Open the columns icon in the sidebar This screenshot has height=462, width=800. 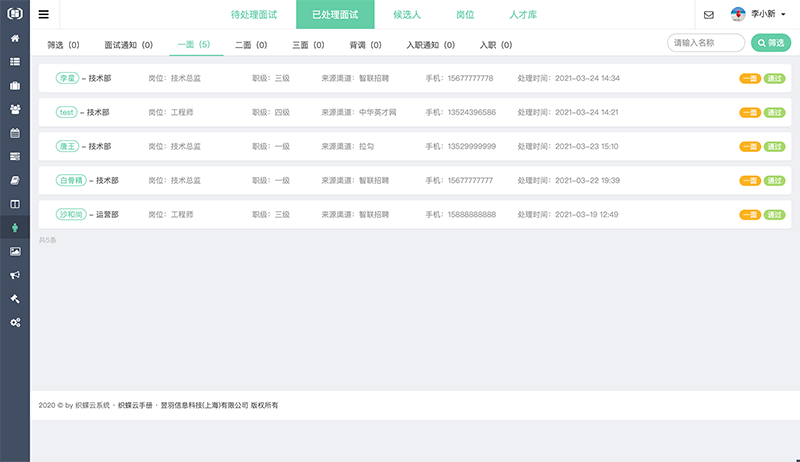click(15, 204)
